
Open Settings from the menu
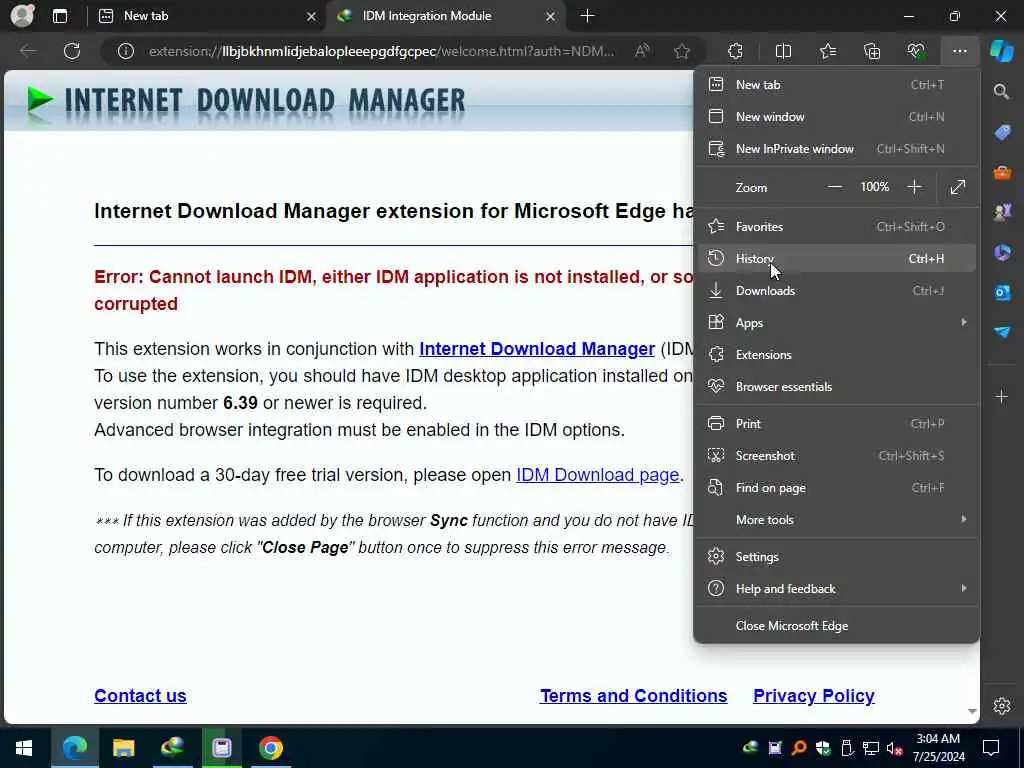click(x=837, y=556)
